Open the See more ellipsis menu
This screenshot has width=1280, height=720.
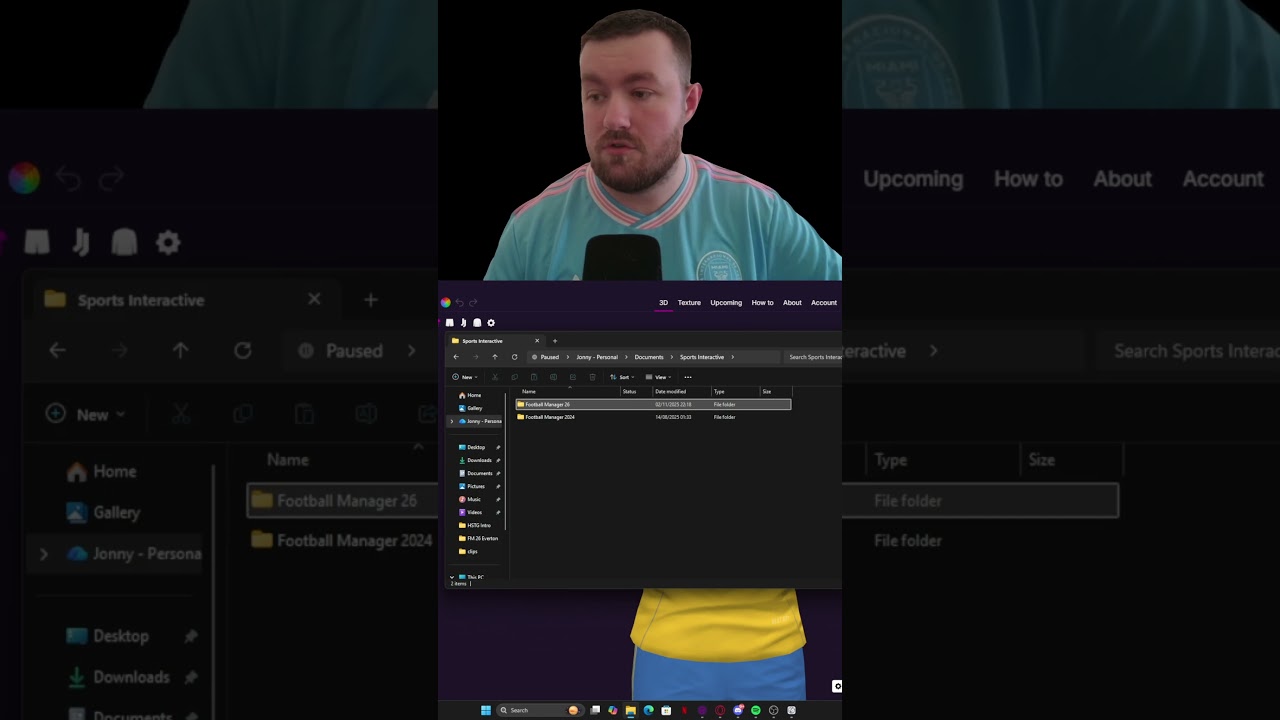click(687, 377)
